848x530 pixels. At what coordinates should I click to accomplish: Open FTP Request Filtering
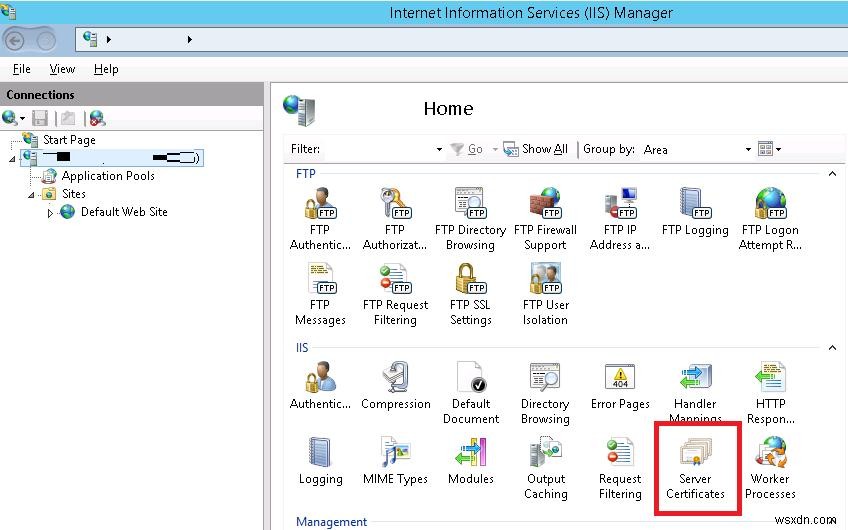click(x=395, y=294)
